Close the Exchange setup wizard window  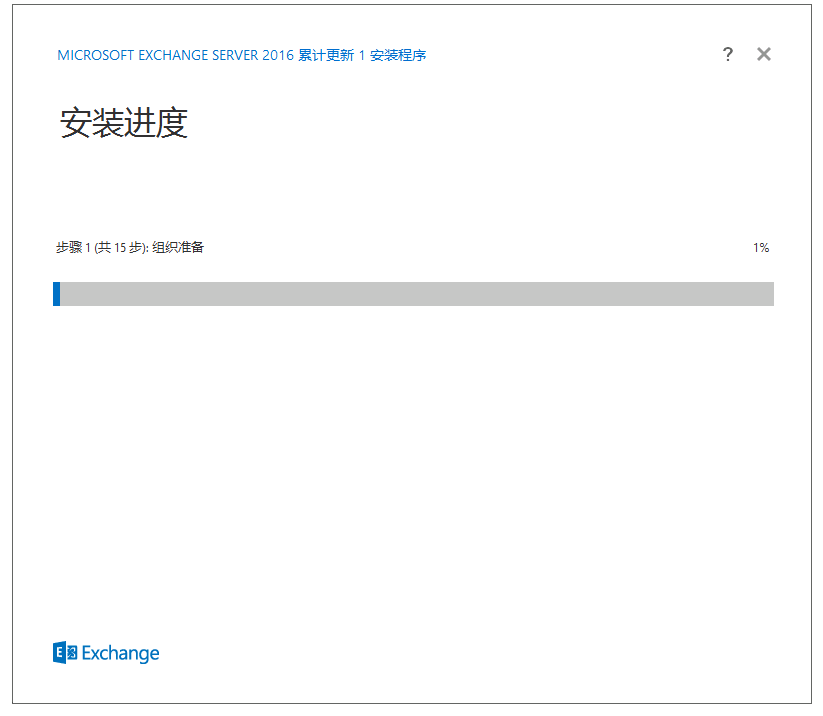point(764,54)
